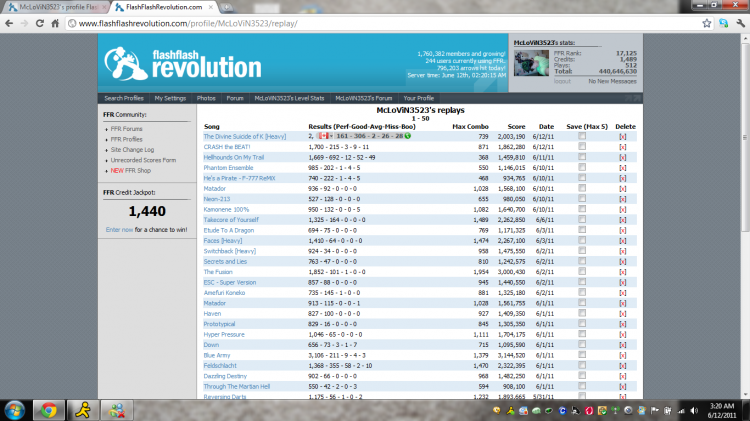750x421 pixels.
Task: Open the Chrome wrench settings menu
Action: click(740, 23)
